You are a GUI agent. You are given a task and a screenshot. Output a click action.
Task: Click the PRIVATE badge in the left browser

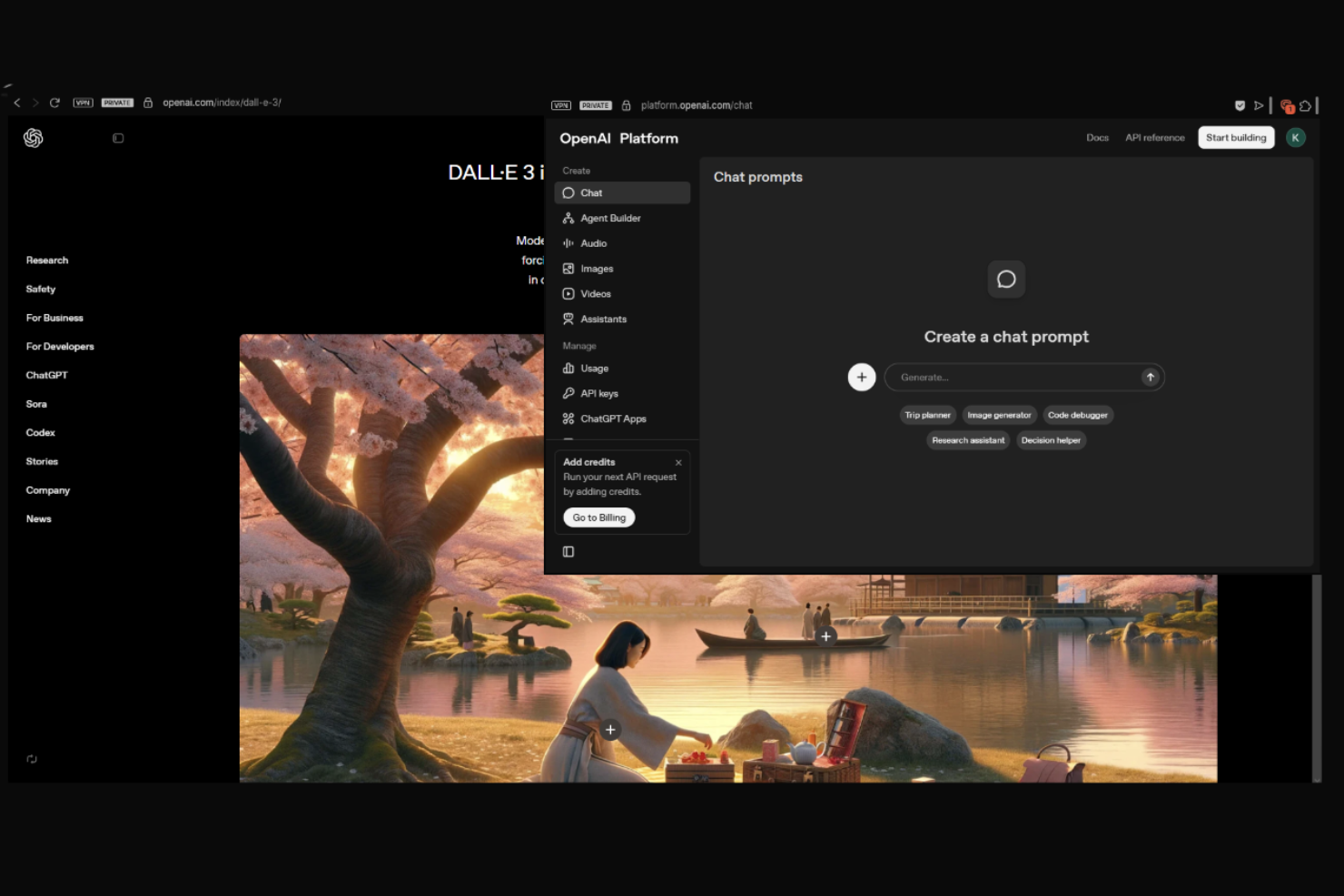tap(117, 103)
